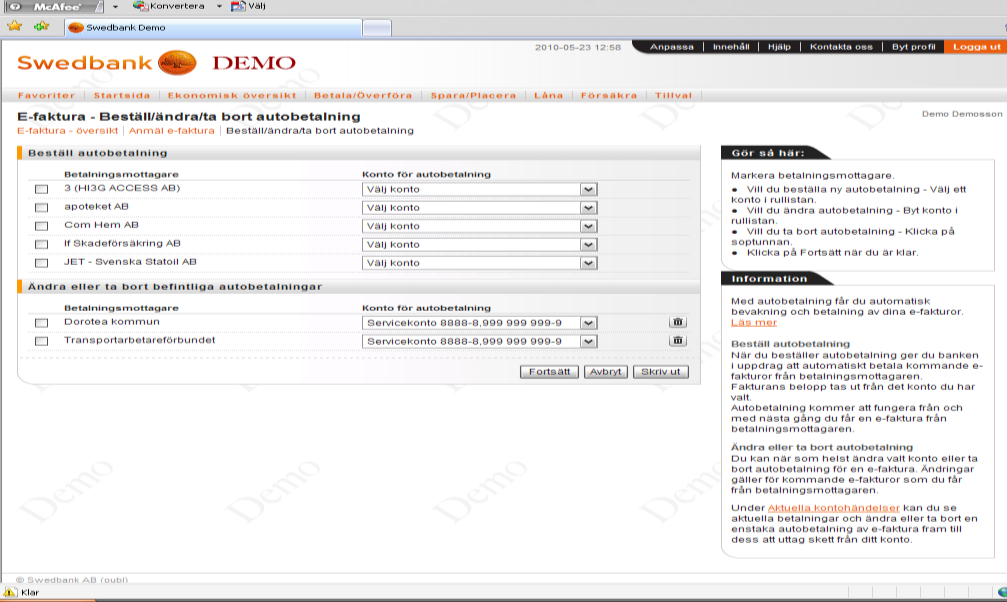This screenshot has width=1007, height=602.
Task: Open Spara/Placera menu
Action: click(x=473, y=96)
